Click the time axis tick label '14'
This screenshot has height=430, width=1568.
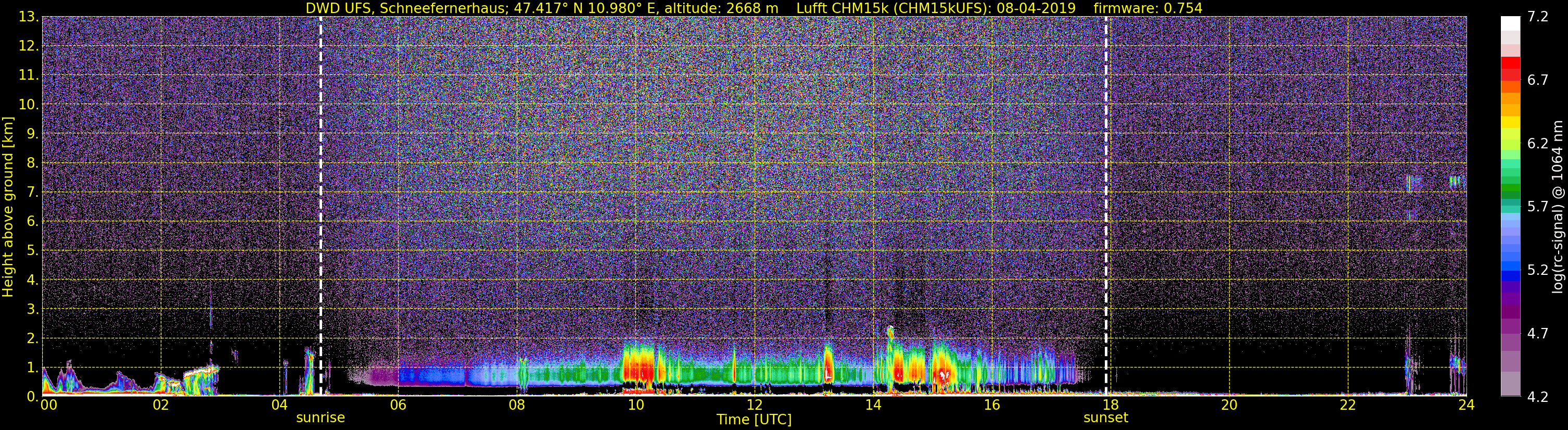[873, 406]
